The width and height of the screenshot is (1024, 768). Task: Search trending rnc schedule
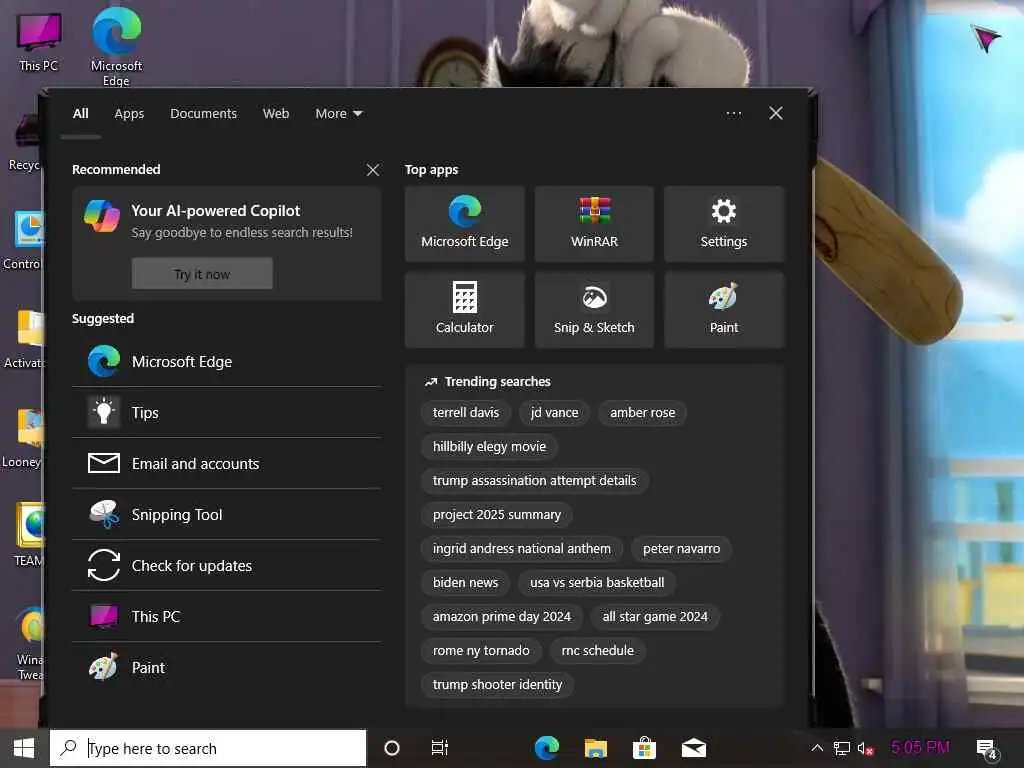598,650
